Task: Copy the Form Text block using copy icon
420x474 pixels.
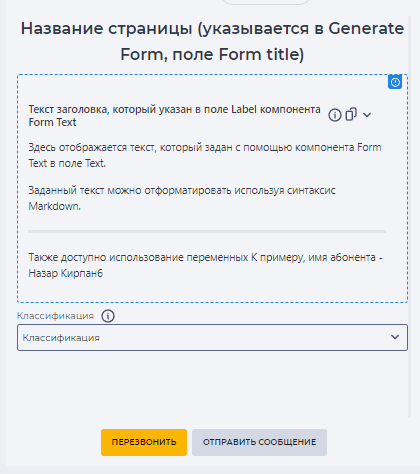Action: (351, 114)
